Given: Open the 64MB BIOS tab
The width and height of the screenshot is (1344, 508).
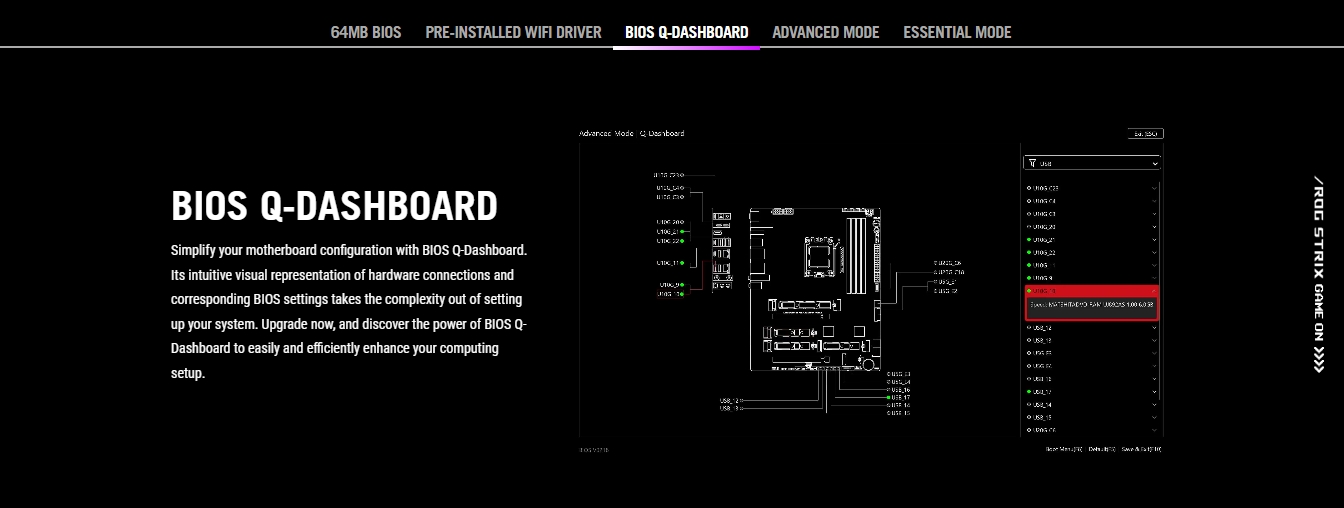Looking at the screenshot, I should tap(366, 32).
